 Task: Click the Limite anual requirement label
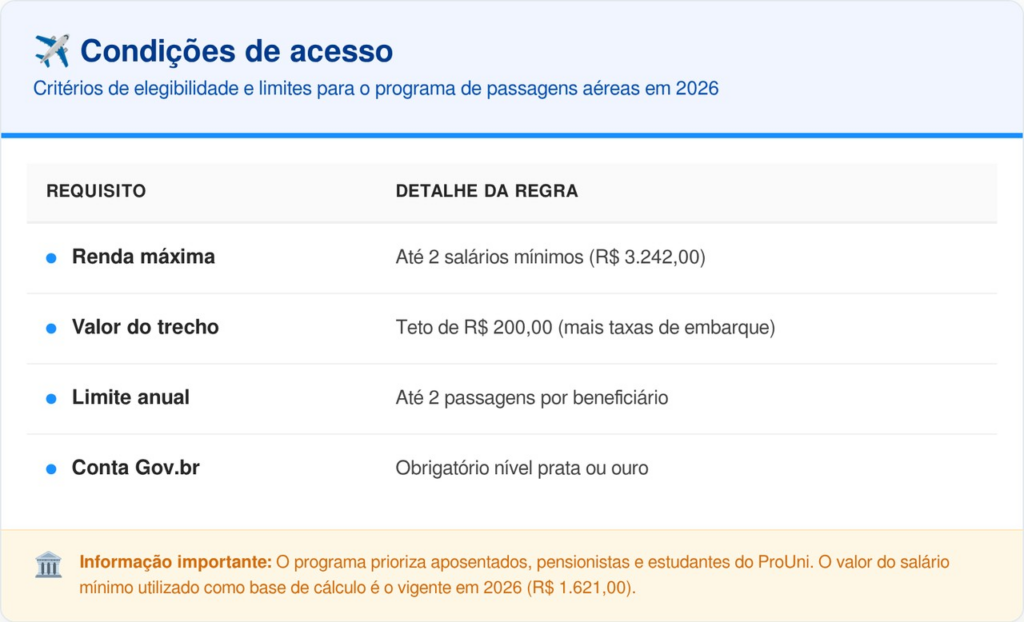(130, 397)
